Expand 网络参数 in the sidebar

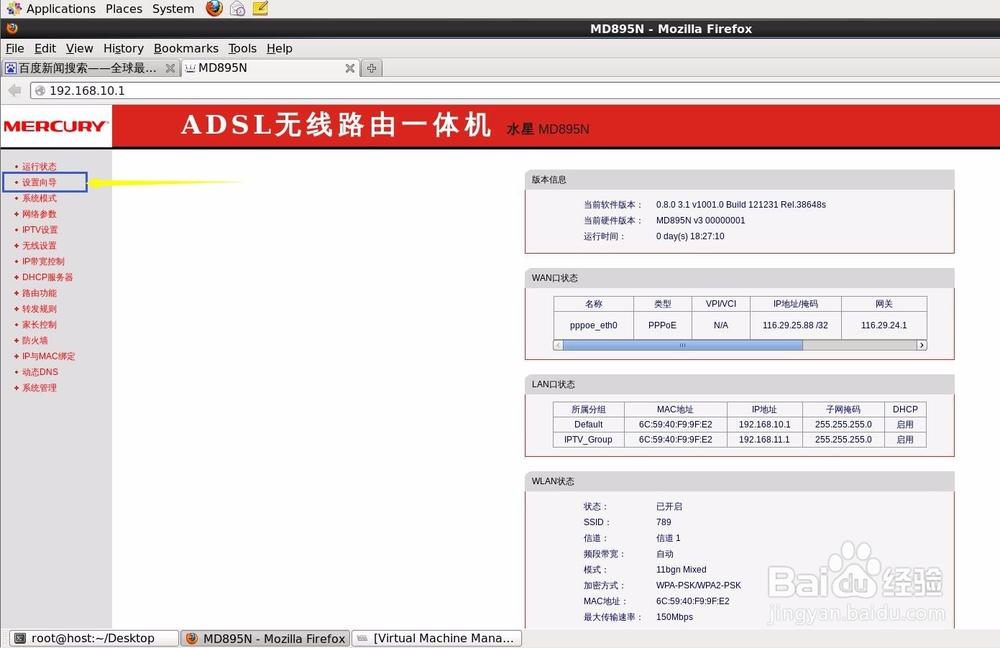[39, 214]
